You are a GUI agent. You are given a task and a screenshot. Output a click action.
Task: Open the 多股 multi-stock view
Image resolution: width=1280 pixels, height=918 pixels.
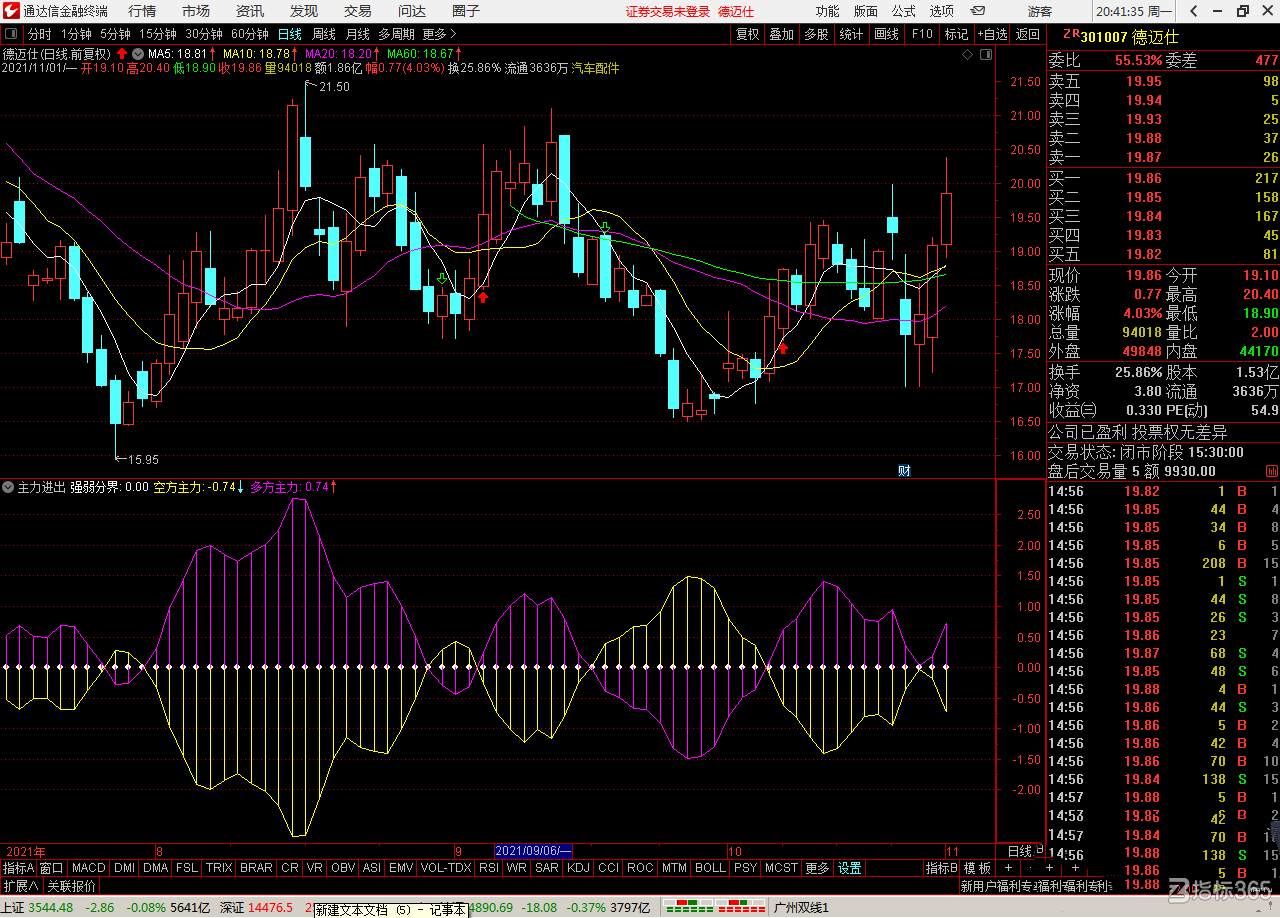(816, 34)
